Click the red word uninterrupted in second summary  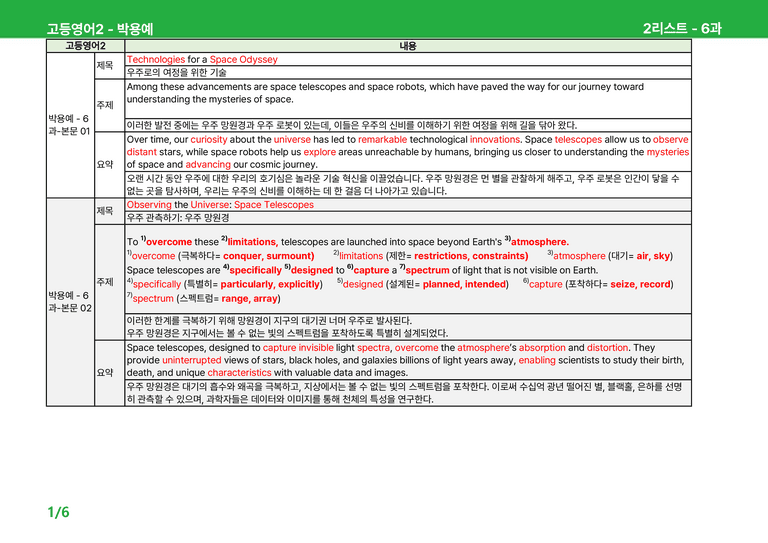[192, 360]
